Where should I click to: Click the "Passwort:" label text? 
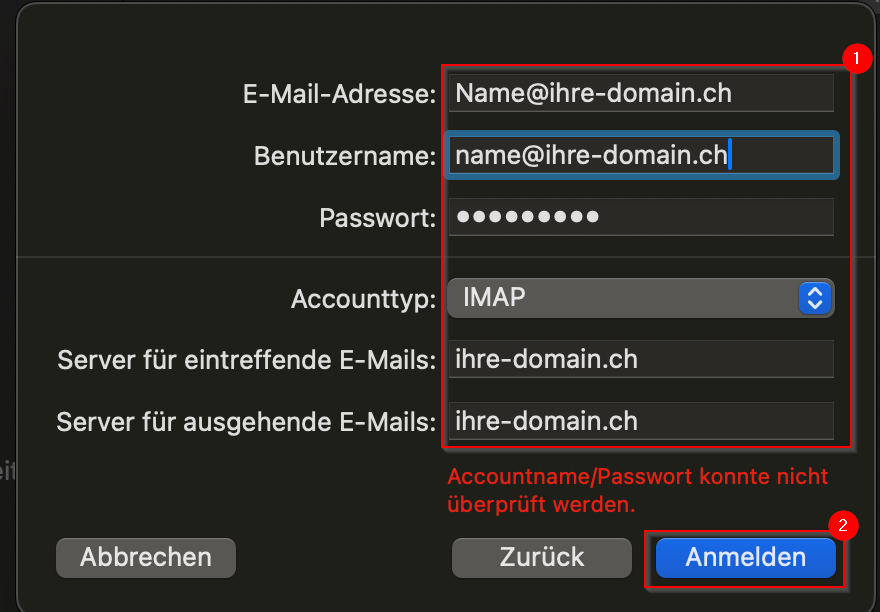[x=378, y=218]
